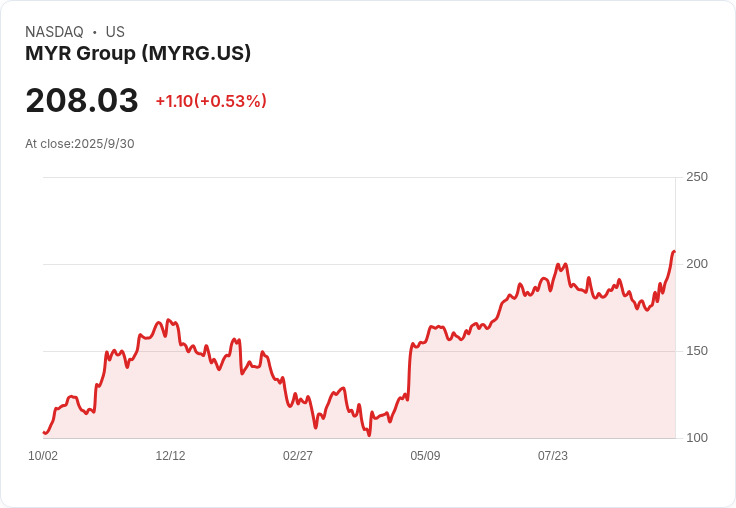Click the final endpoint of the price line
Viewport: 736px width, 508px height.
pyautogui.click(x=674, y=251)
